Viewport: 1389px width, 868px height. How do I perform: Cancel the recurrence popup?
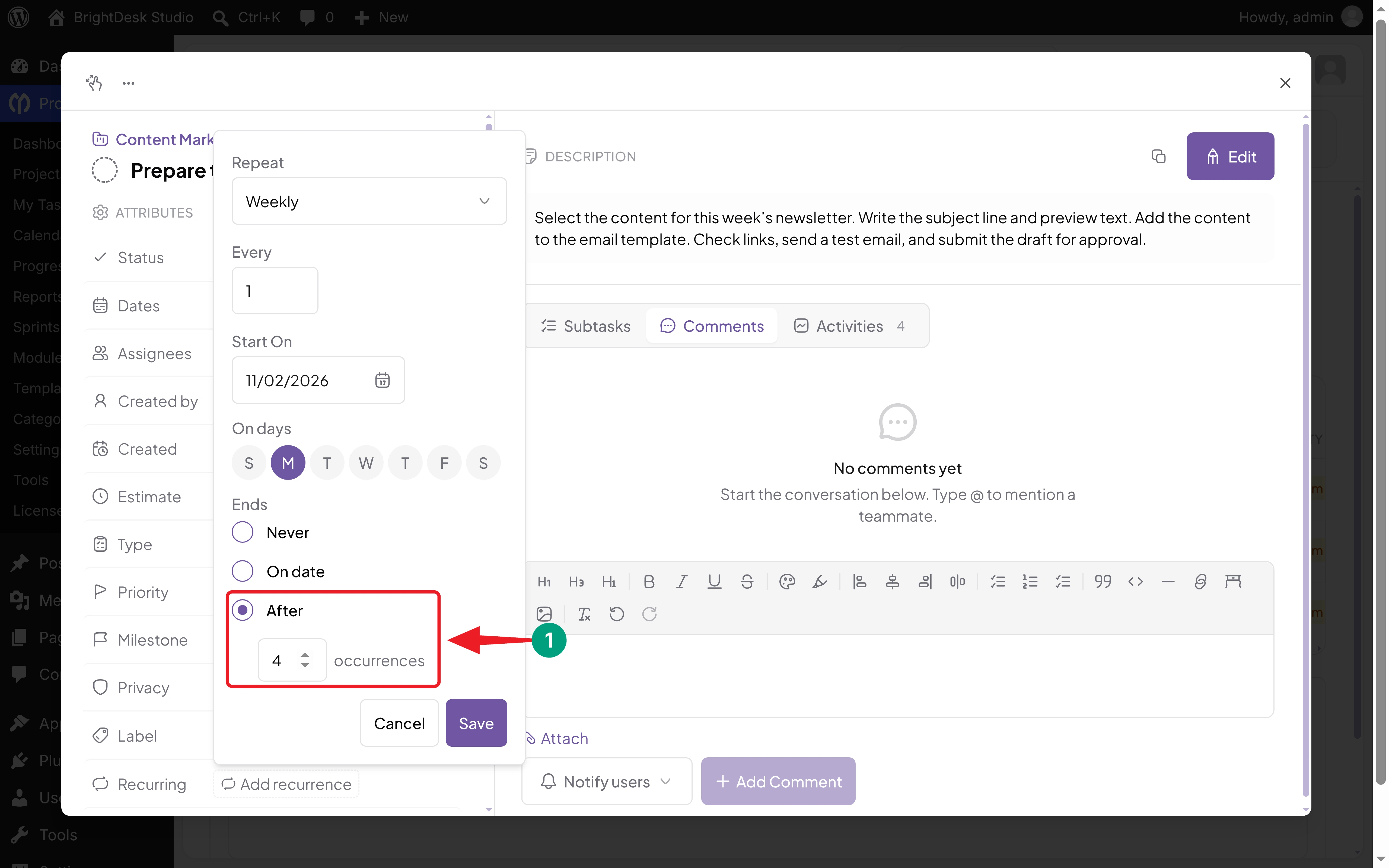(x=400, y=723)
